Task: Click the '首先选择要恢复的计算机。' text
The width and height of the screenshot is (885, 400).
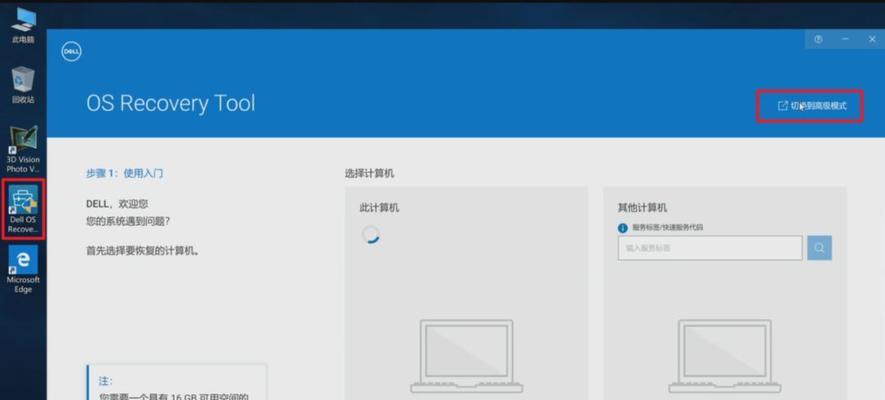Action: click(x=143, y=250)
